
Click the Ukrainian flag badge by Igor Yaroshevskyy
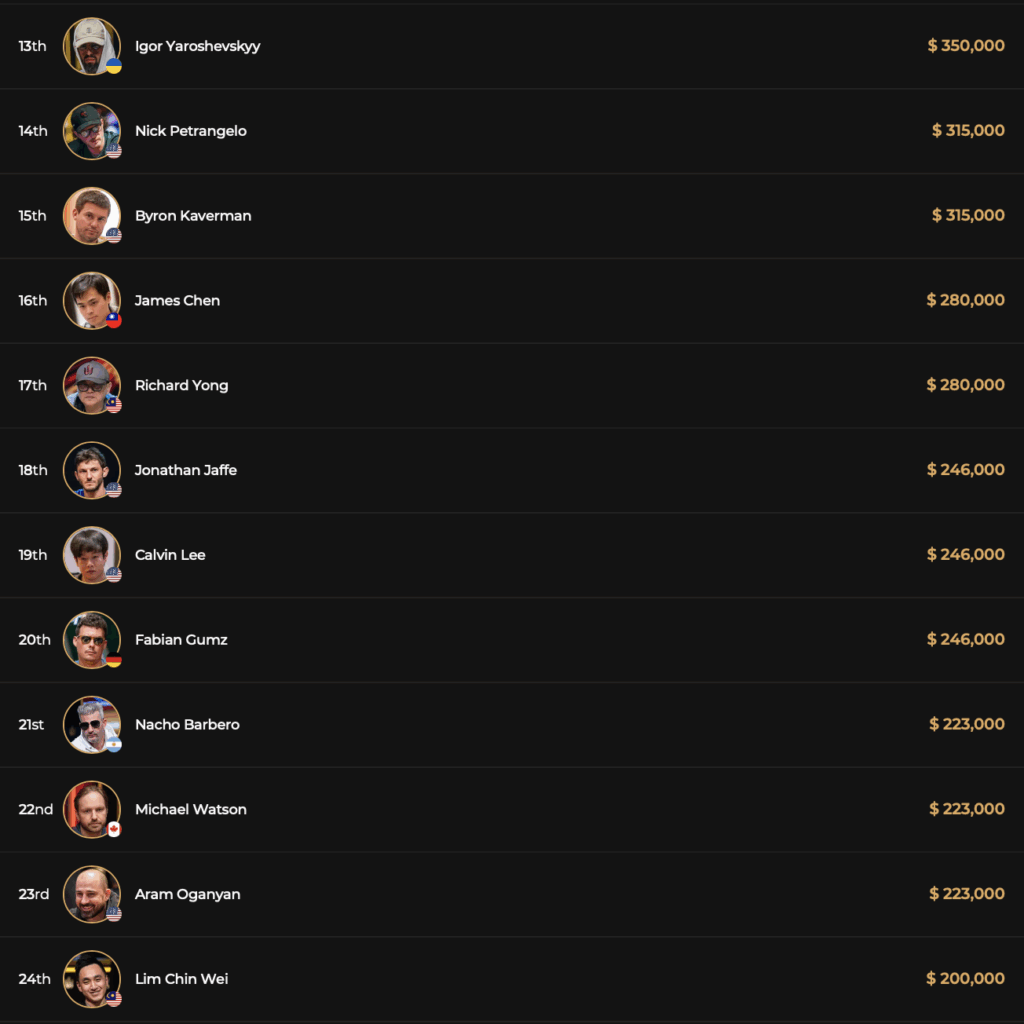[x=114, y=66]
